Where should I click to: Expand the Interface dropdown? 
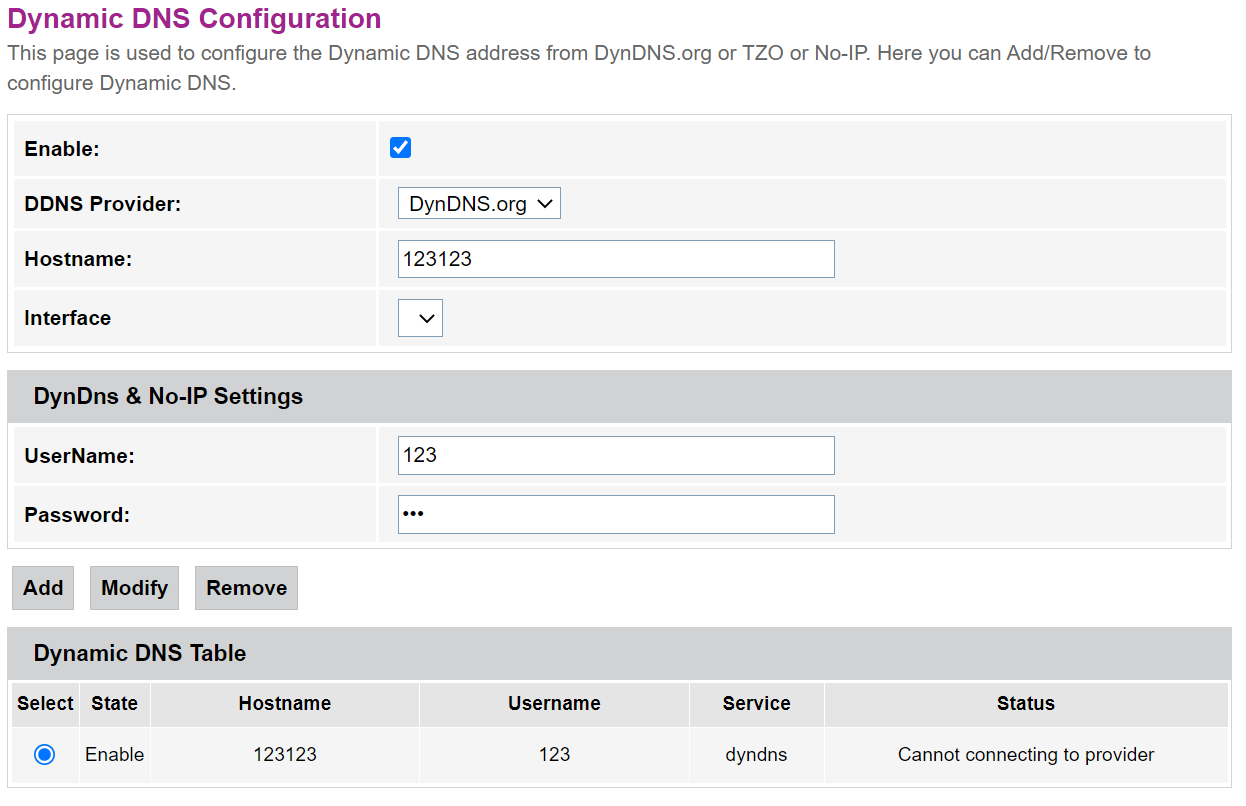click(x=420, y=319)
